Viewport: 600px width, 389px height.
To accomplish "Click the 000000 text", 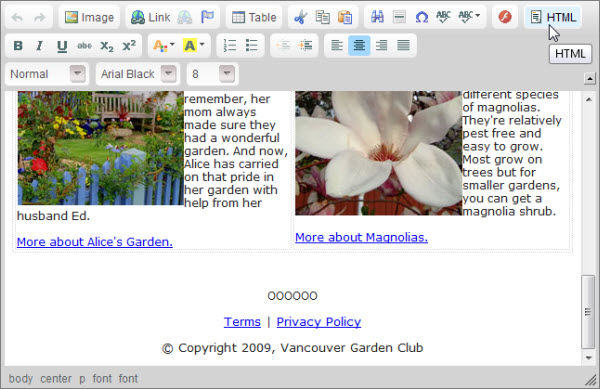I will [x=292, y=296].
